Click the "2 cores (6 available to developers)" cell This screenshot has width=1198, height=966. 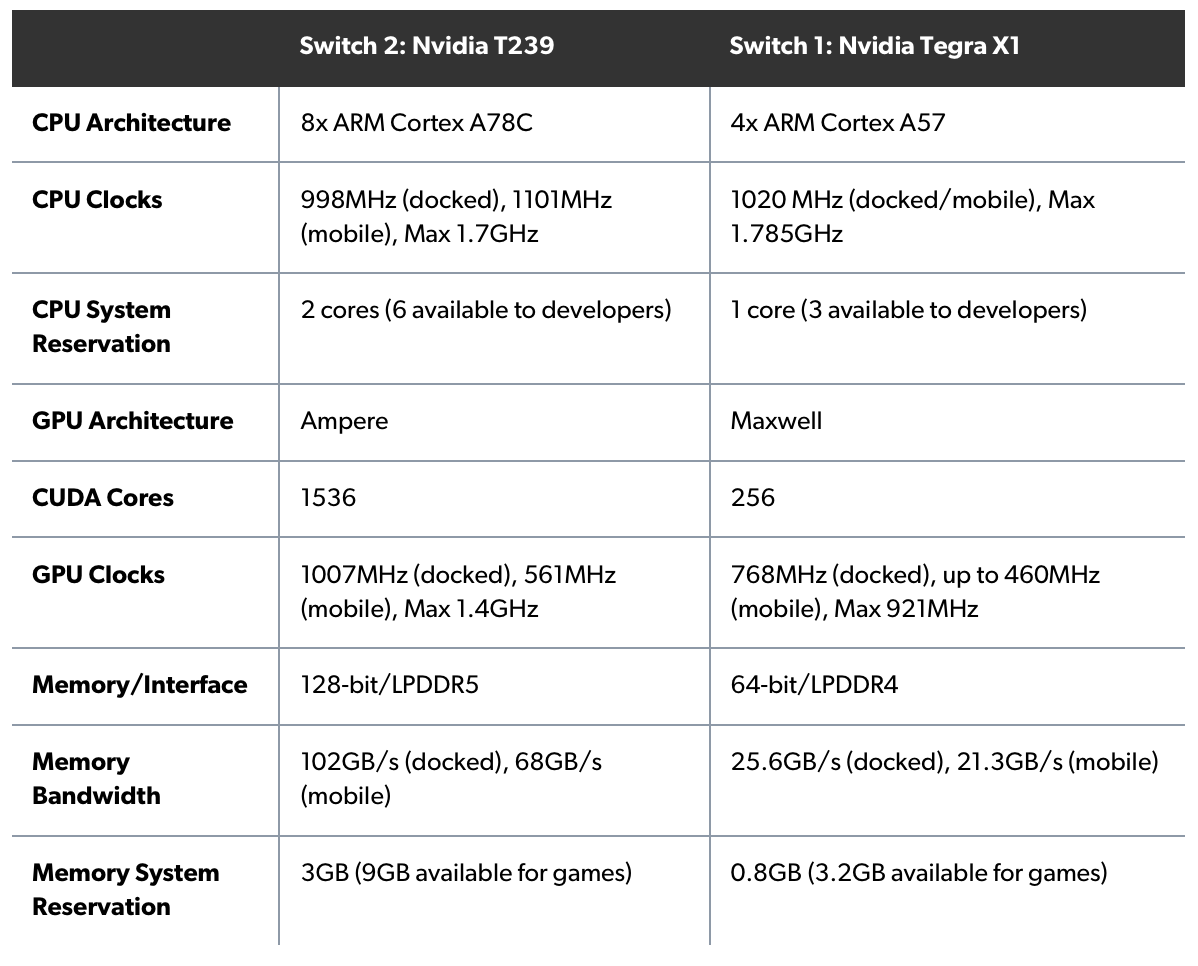485,310
